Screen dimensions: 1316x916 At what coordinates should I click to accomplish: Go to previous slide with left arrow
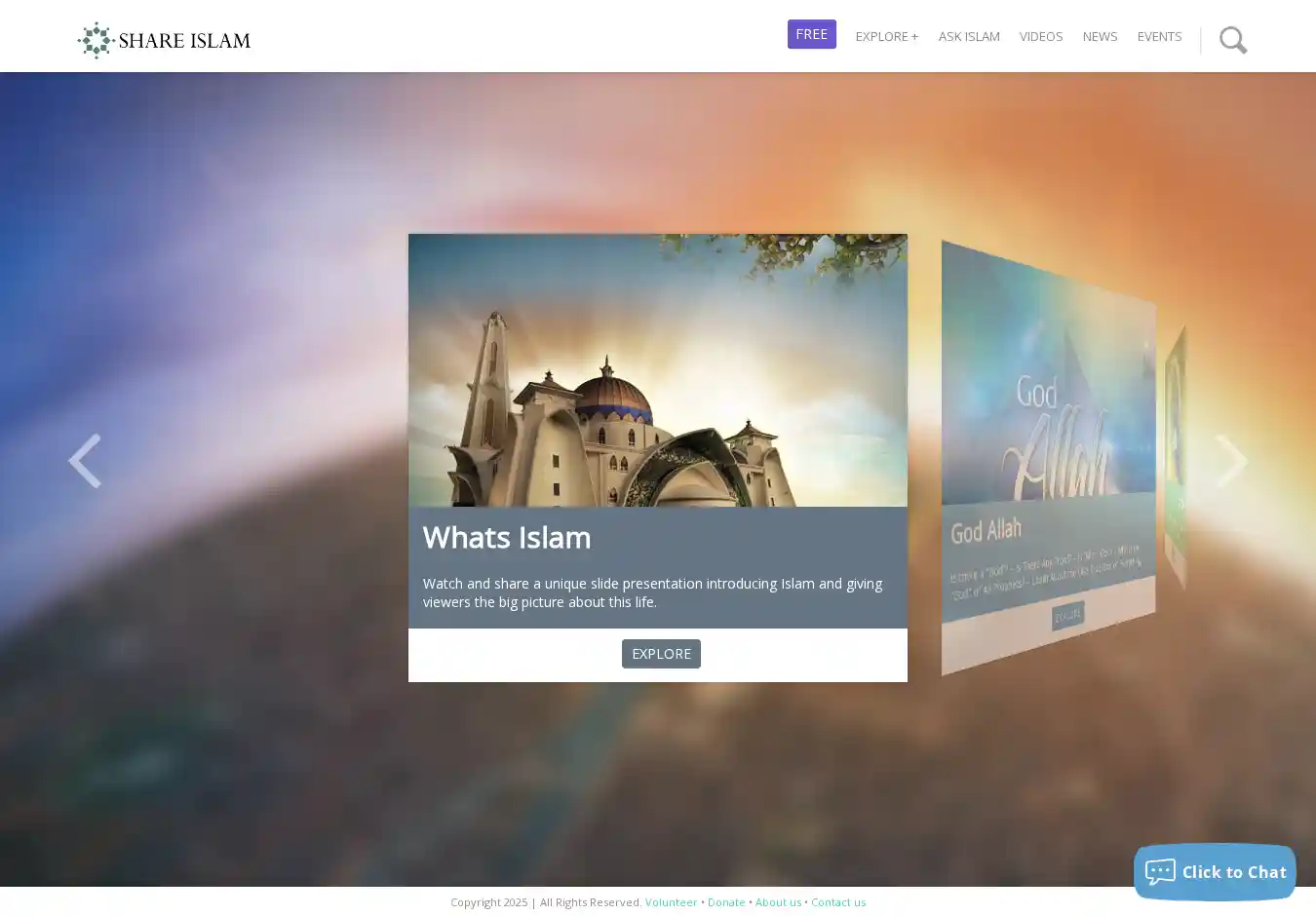pyautogui.click(x=85, y=461)
